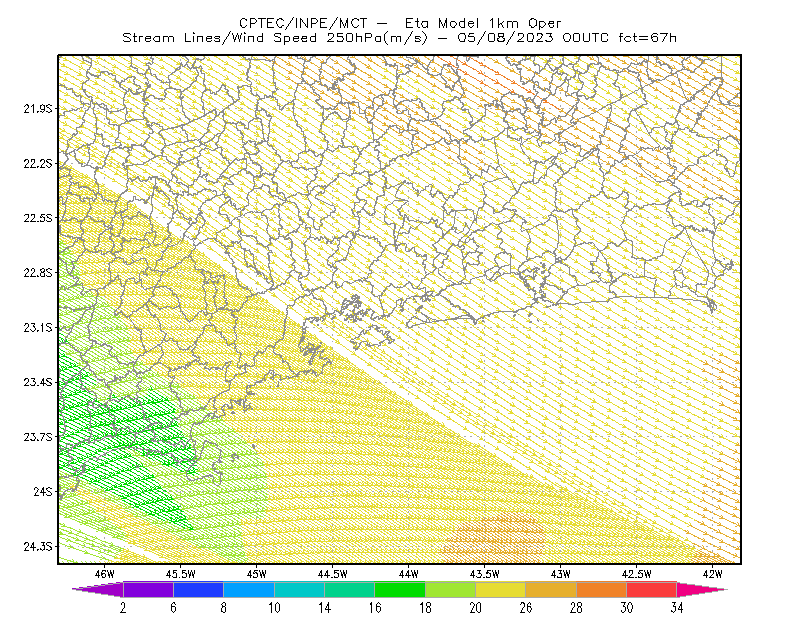800x618 pixels.
Task: Click the legend value label 20
Action: pos(476,608)
